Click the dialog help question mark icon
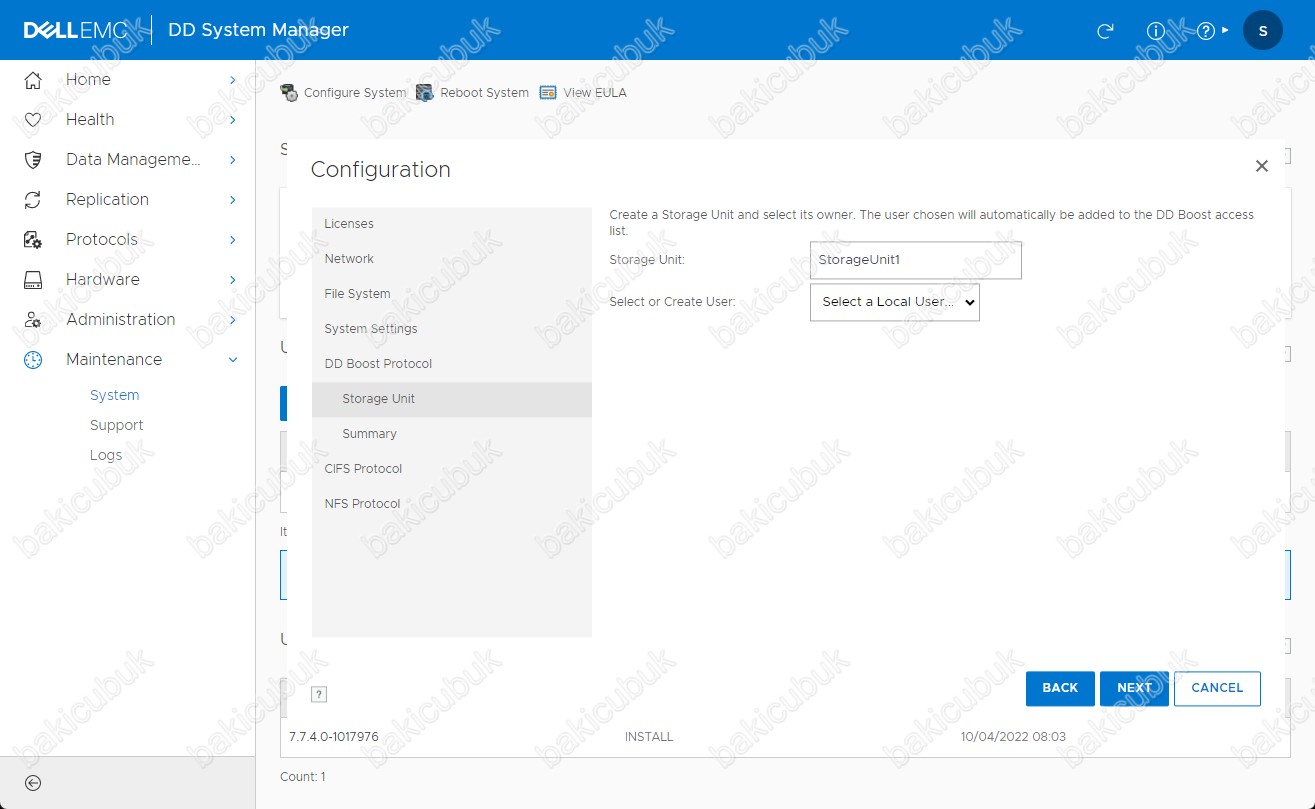The height and width of the screenshot is (809, 1315). point(319,695)
